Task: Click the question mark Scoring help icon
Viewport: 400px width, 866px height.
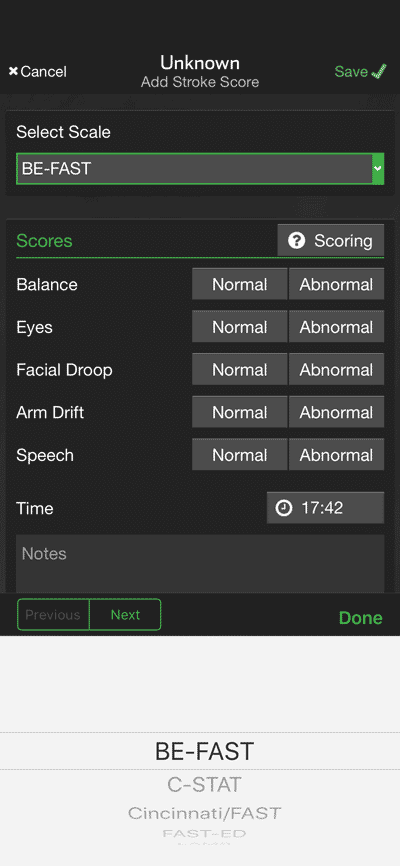Action: point(297,241)
